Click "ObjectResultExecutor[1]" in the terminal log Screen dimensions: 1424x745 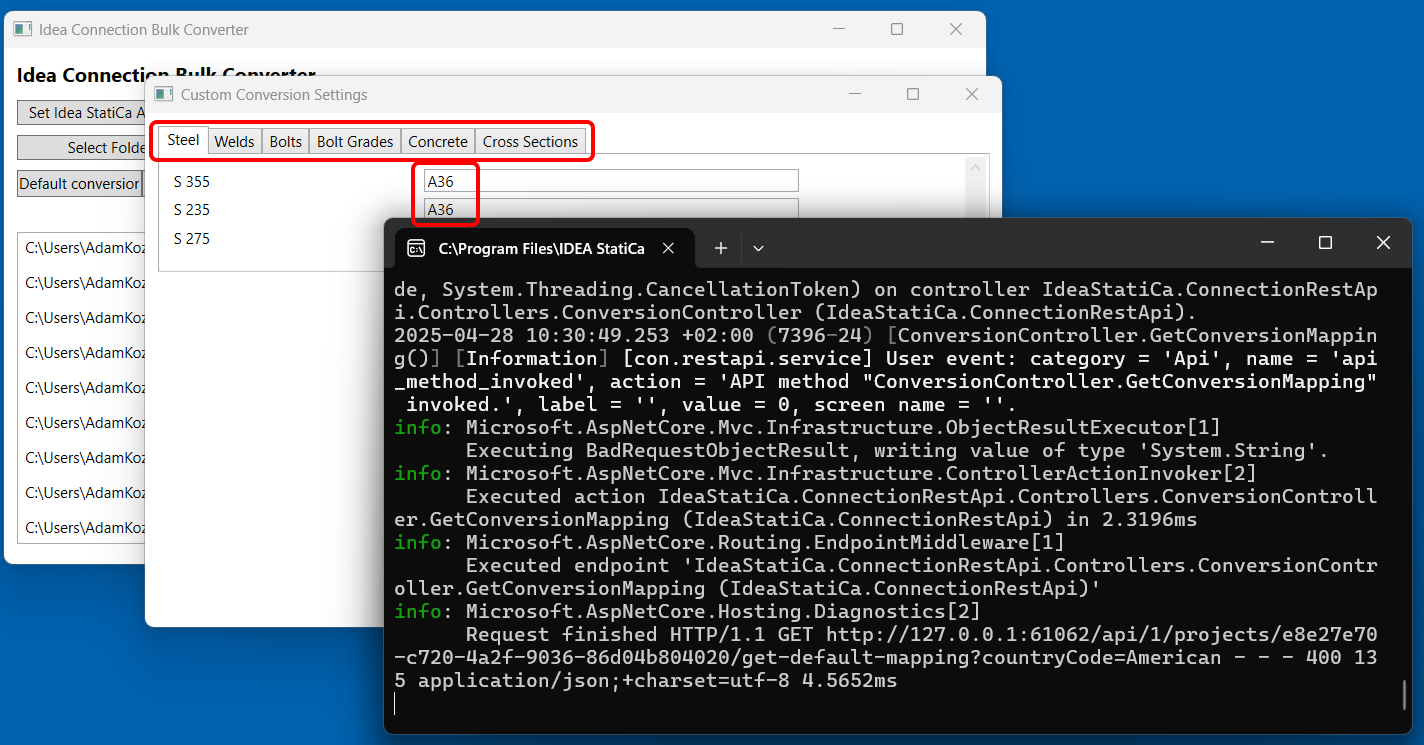[1089, 428]
